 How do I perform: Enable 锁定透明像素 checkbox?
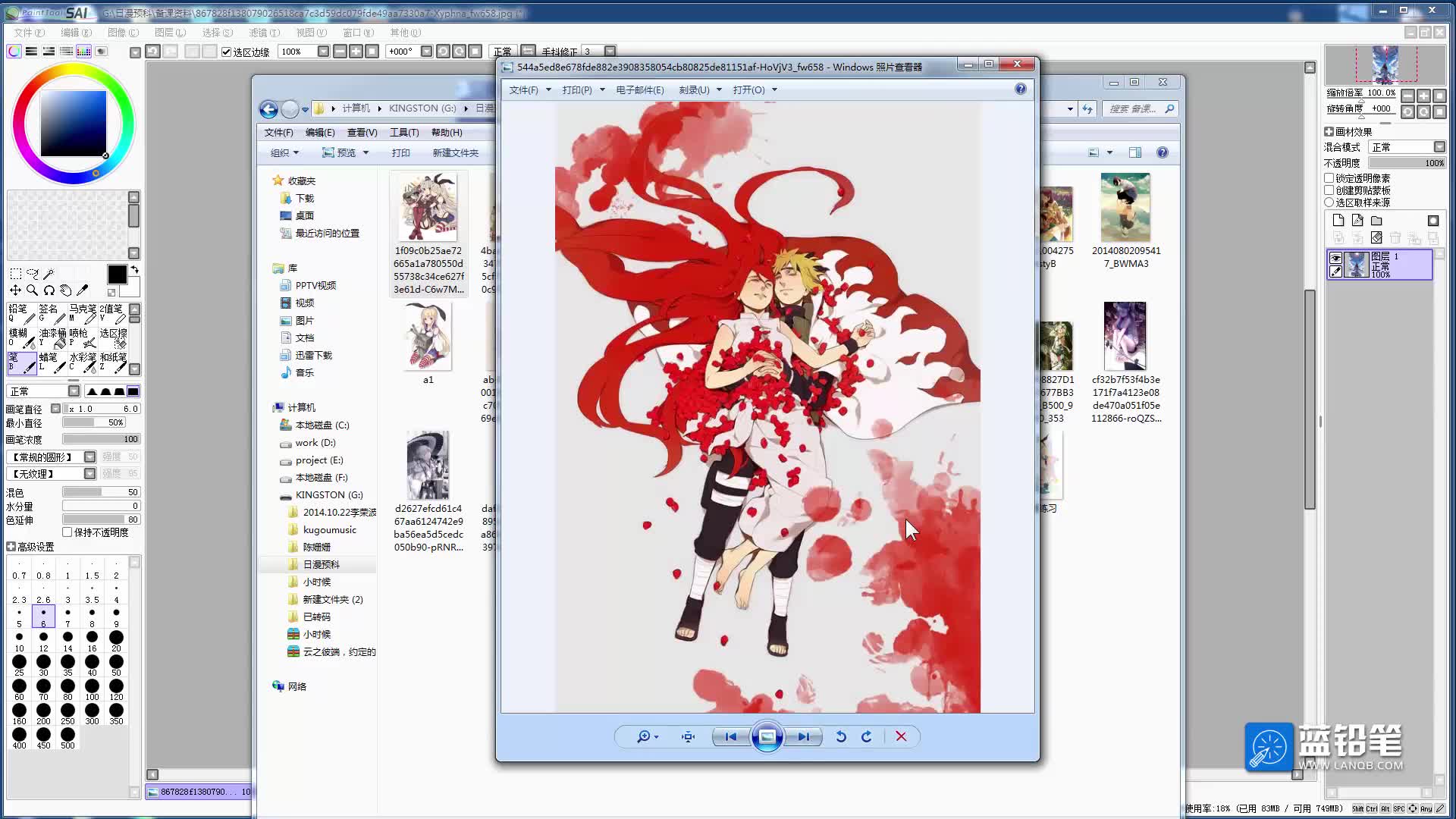pyautogui.click(x=1329, y=178)
